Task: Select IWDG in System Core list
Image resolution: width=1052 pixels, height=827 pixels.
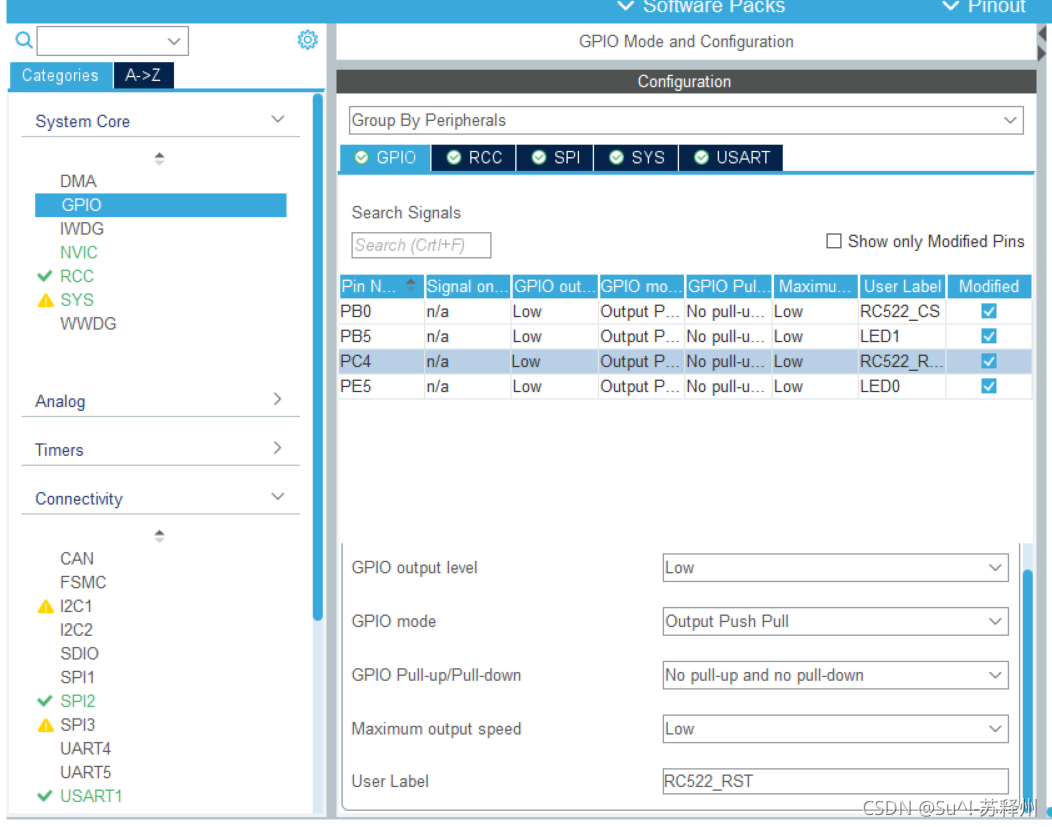Action: coord(82,229)
